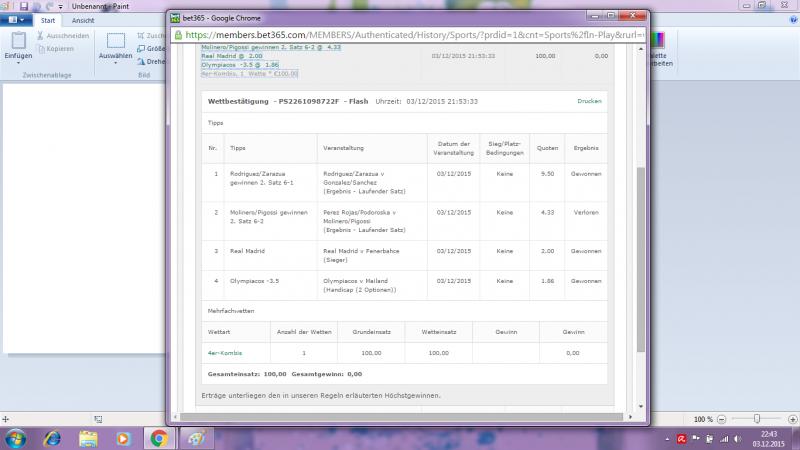
Task: Click the Undo icon in Paint's title bar
Action: coord(37,6)
